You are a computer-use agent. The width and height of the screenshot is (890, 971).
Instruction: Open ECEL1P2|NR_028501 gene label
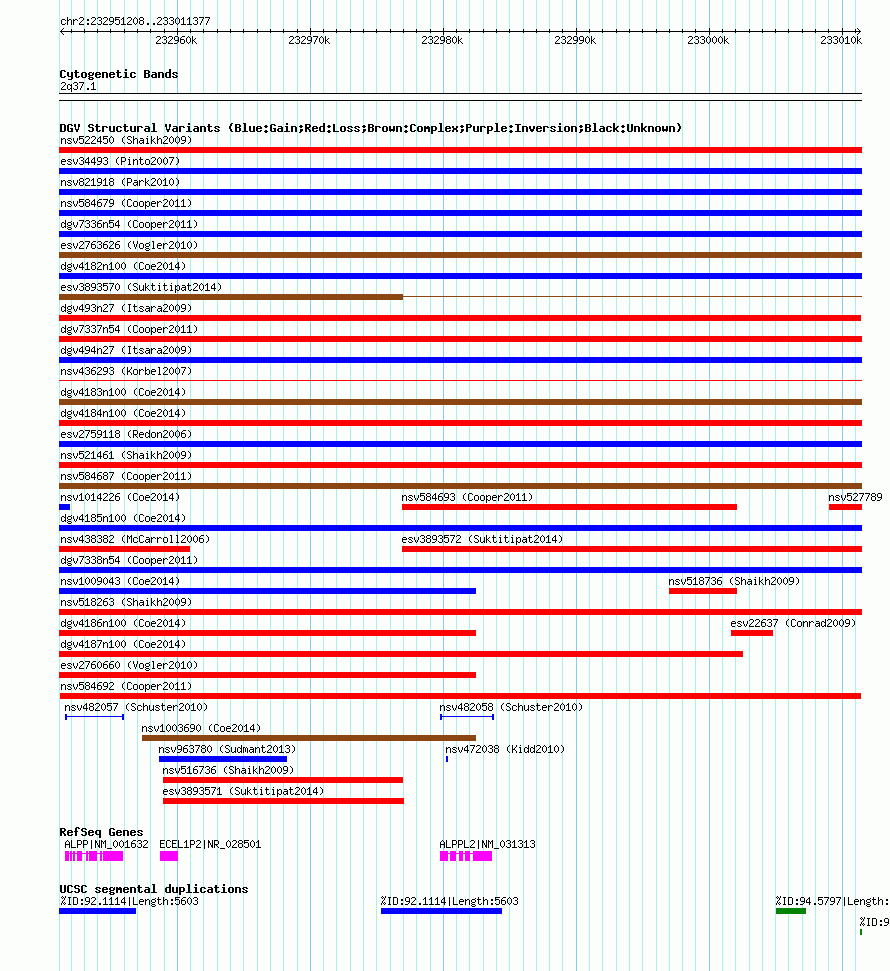[x=210, y=845]
